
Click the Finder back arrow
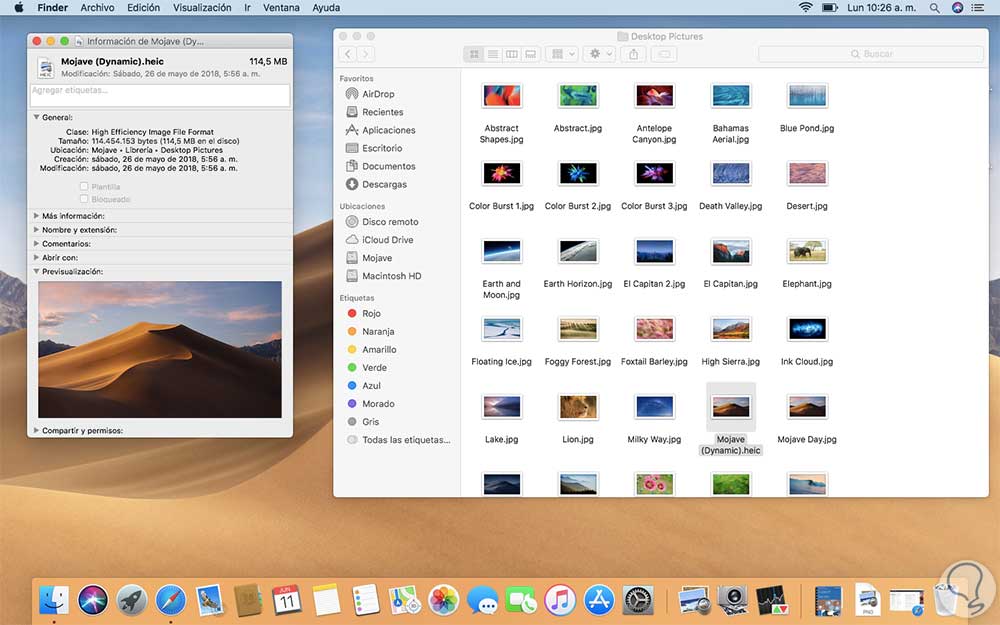click(x=347, y=54)
